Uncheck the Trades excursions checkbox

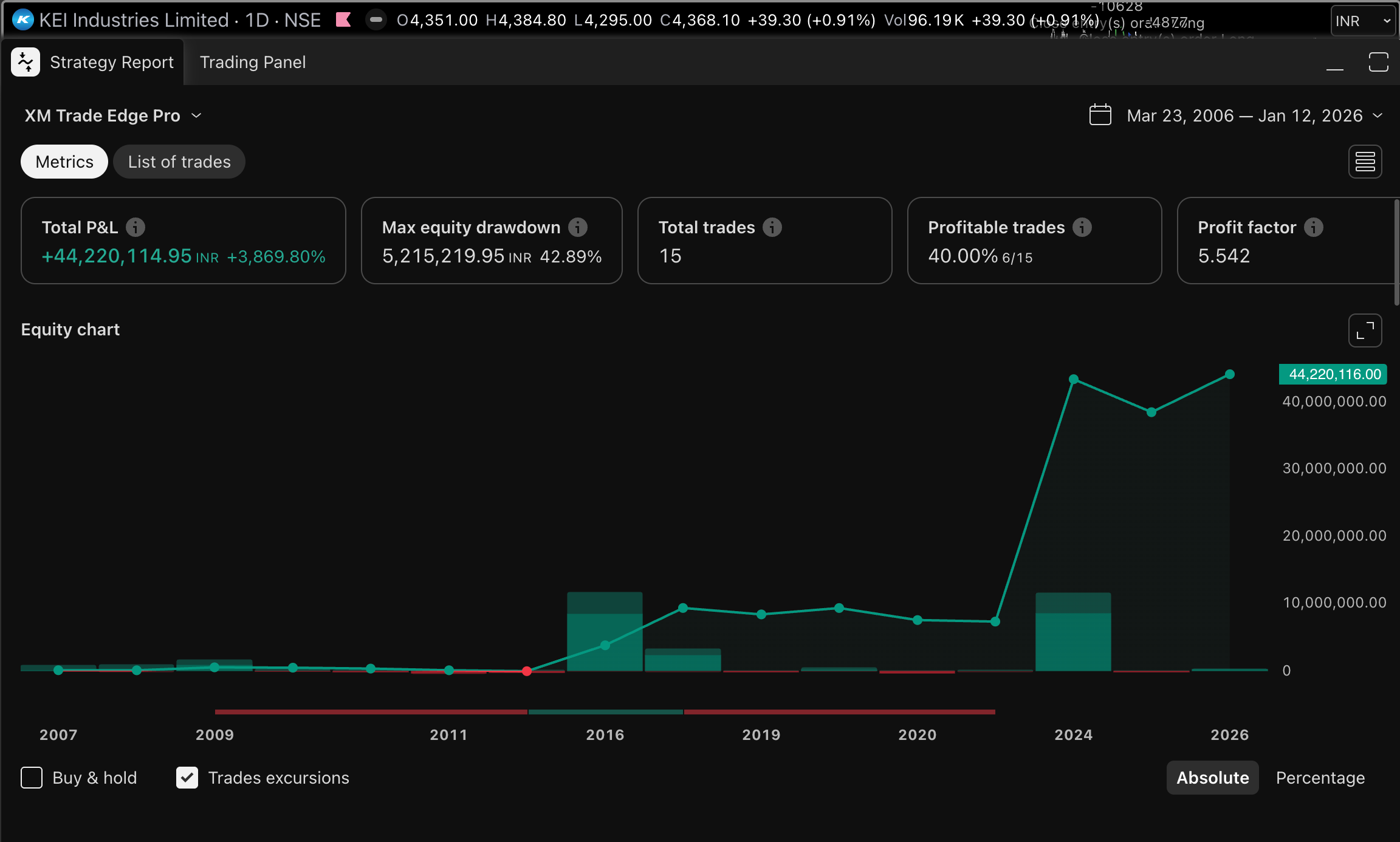pyautogui.click(x=187, y=778)
